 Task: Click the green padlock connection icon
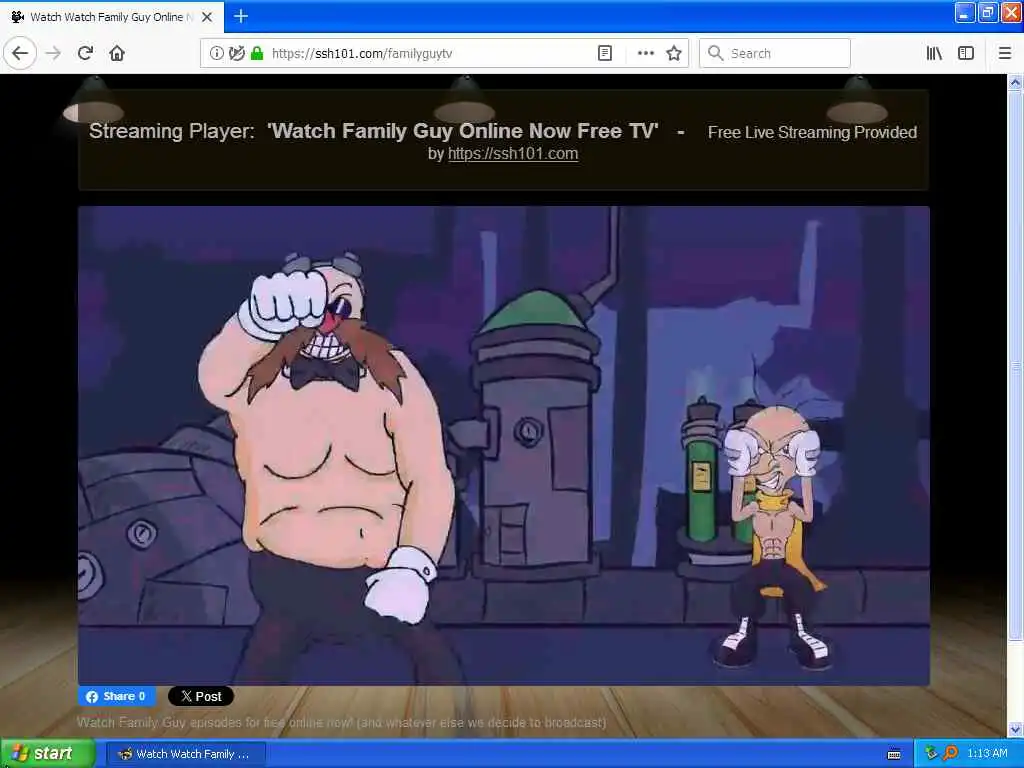click(257, 54)
